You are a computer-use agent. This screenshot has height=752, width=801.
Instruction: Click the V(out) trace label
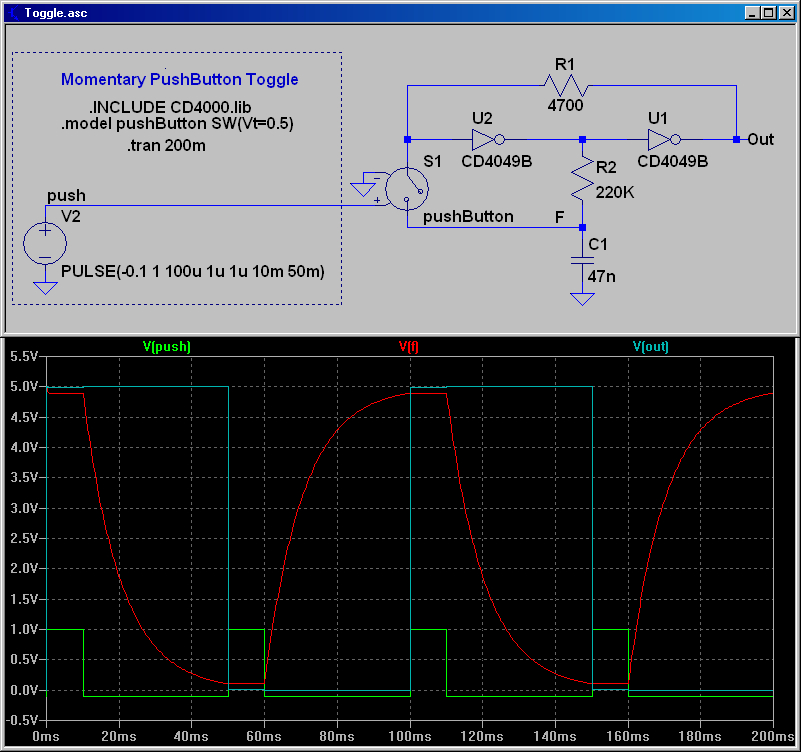(651, 346)
